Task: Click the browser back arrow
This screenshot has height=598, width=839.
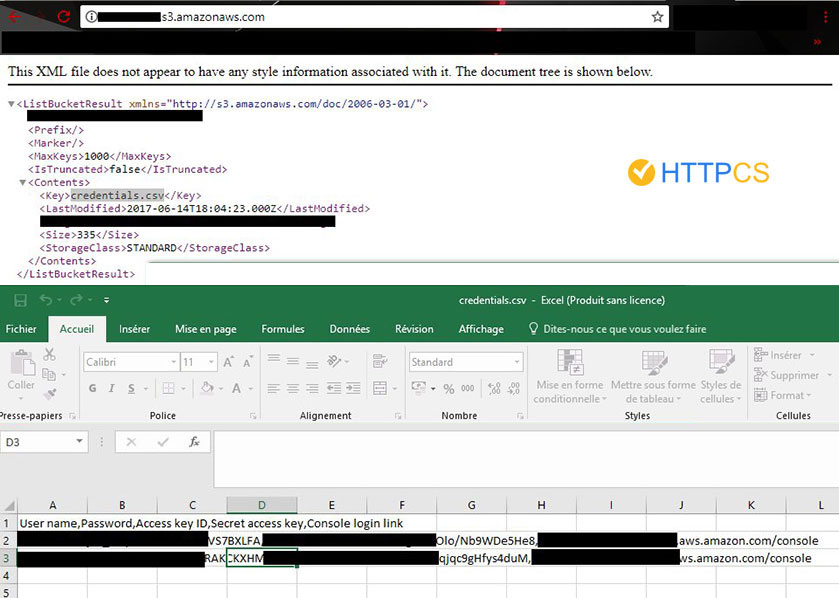Action: click(x=14, y=17)
